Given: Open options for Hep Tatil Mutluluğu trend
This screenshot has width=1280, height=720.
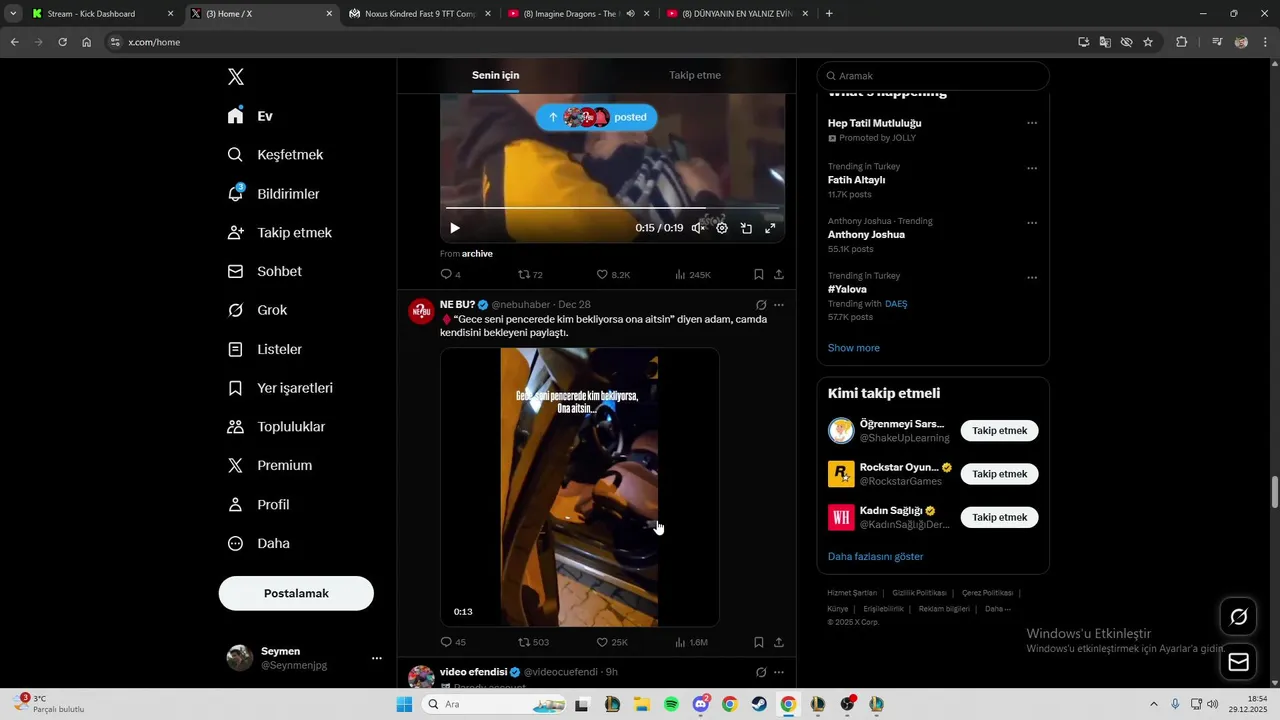Looking at the screenshot, I should coord(1032,123).
